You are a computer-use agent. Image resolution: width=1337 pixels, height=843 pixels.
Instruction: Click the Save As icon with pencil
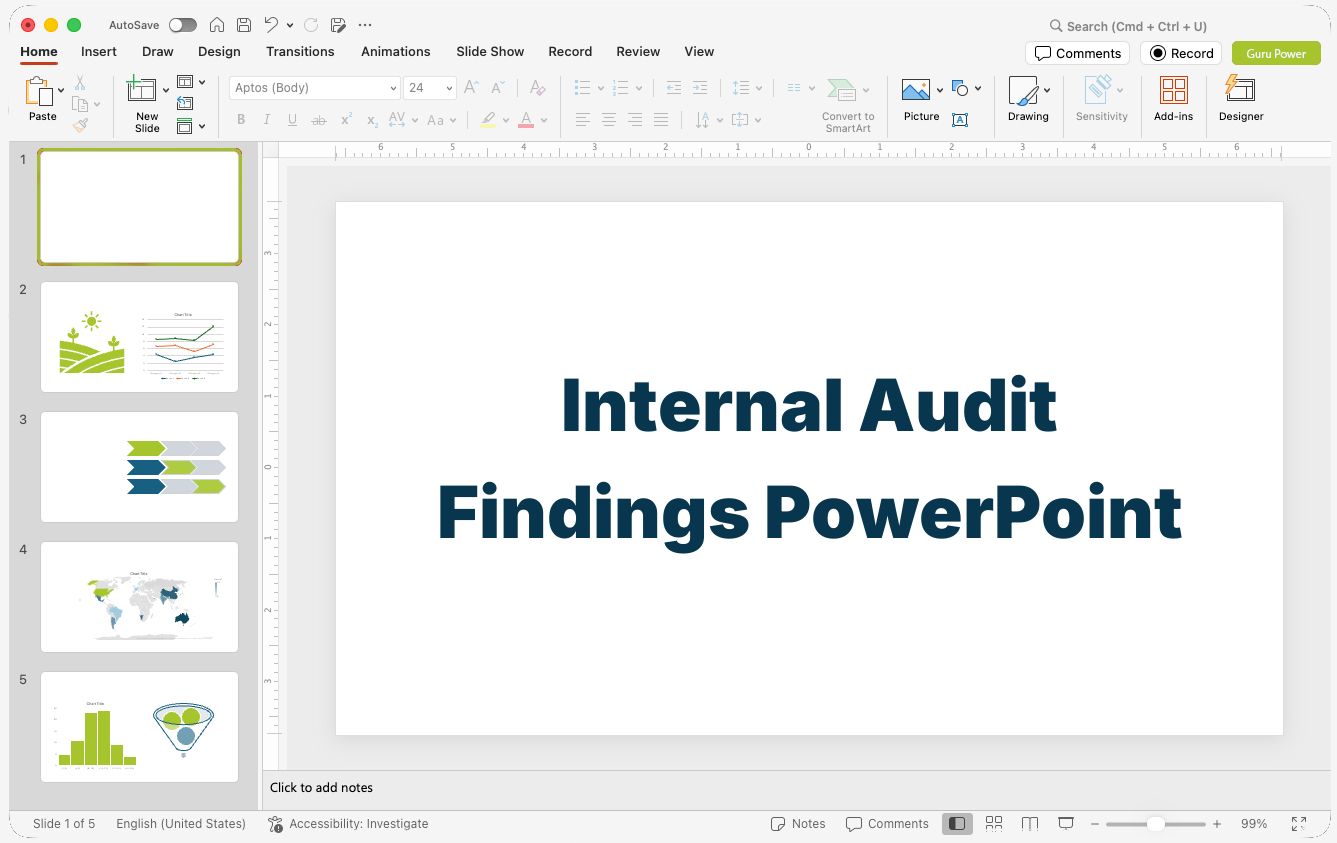pyautogui.click(x=338, y=25)
